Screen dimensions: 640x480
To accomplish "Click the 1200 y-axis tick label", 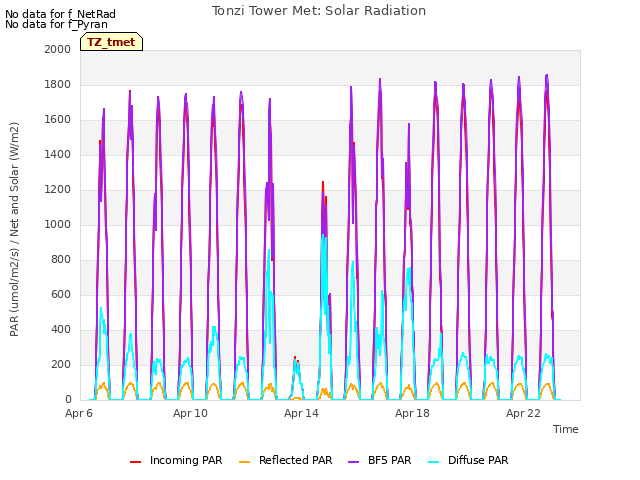I will click(x=58, y=190).
